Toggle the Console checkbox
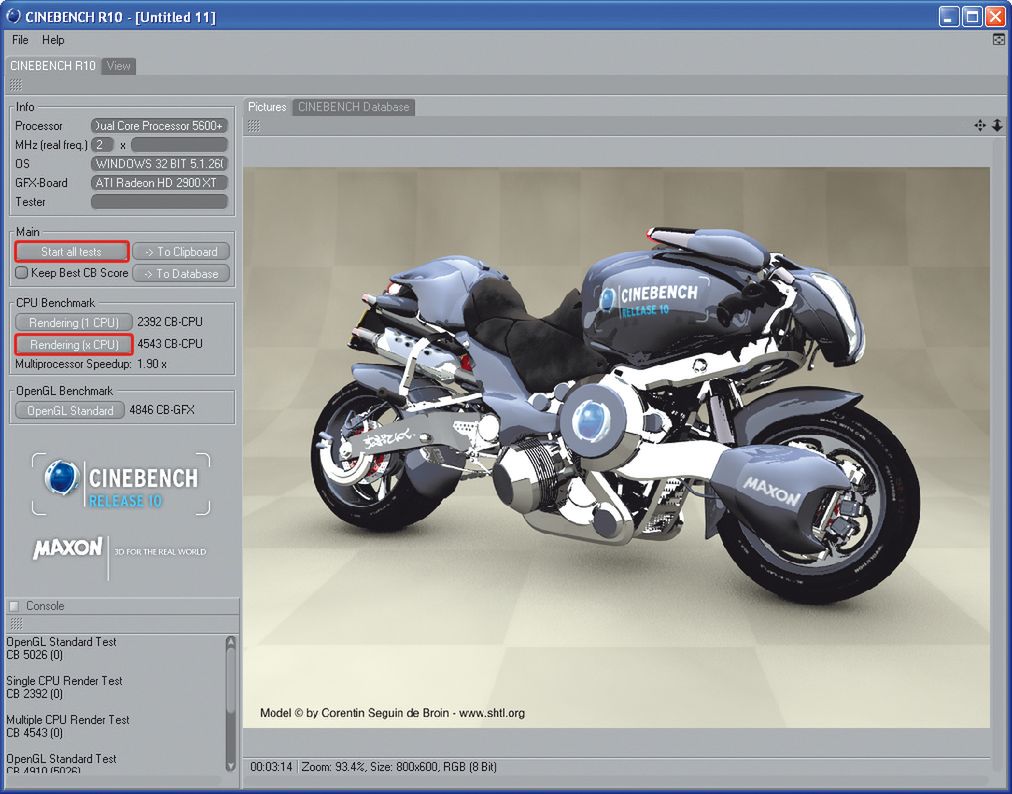The image size is (1012, 794). click(14, 606)
